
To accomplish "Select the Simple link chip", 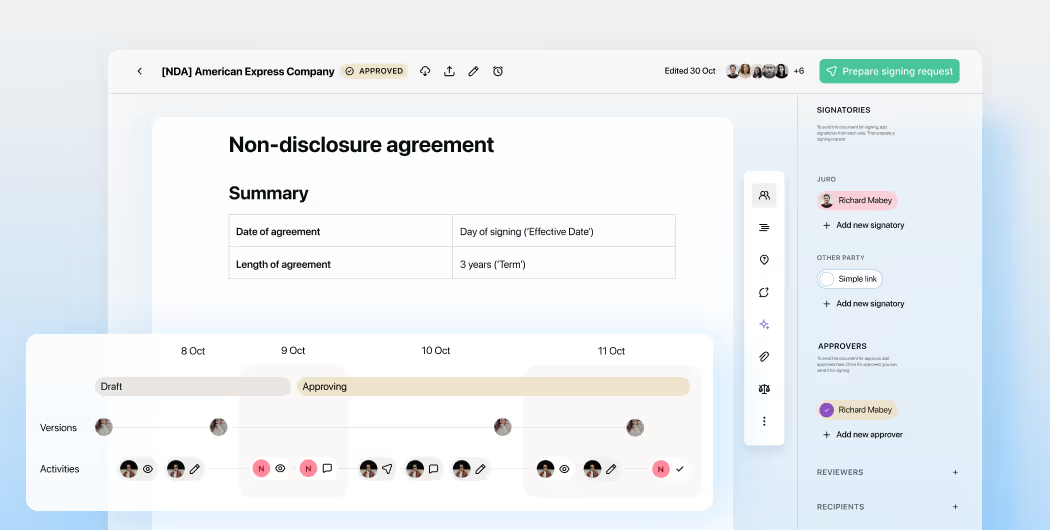I will click(850, 279).
